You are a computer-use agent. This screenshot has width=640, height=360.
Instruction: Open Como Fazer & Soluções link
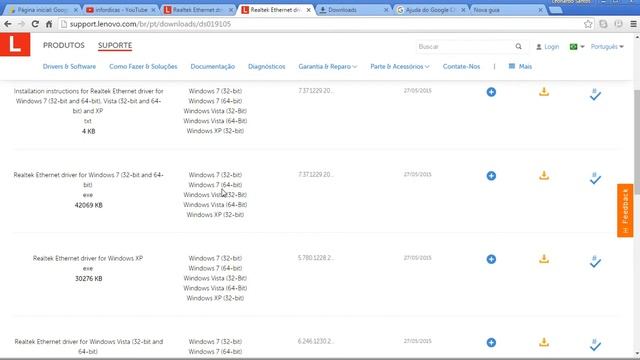point(143,67)
